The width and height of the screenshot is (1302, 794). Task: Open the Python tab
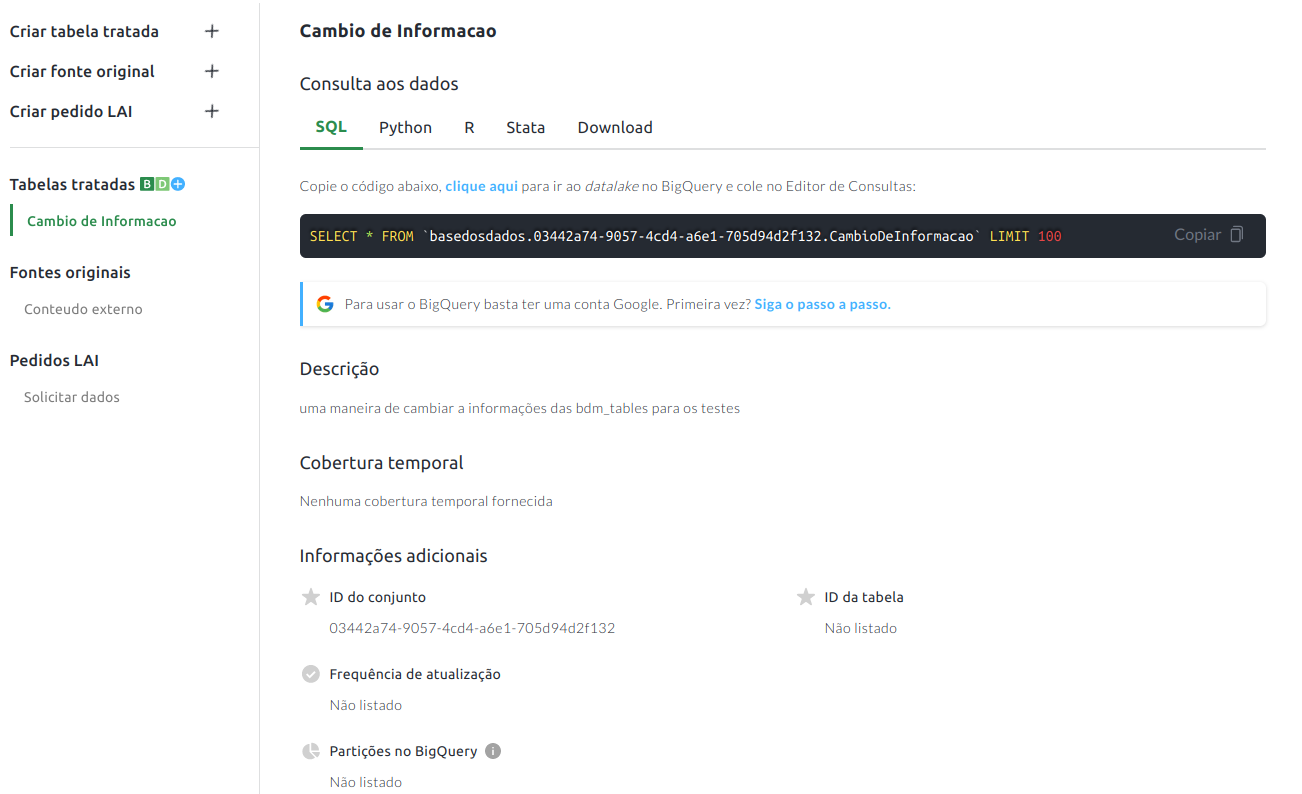click(406, 127)
